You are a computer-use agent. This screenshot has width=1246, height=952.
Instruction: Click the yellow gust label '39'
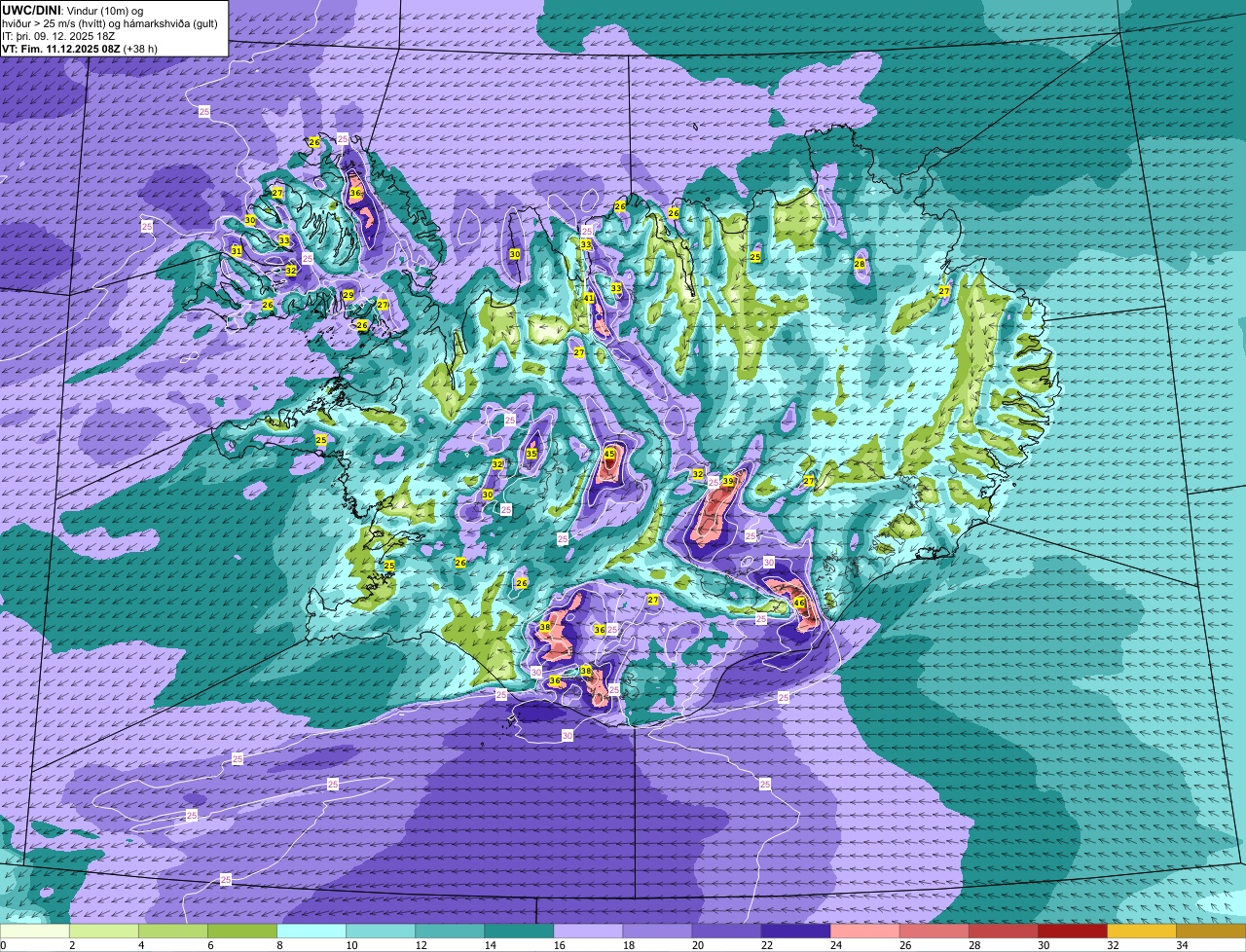(728, 481)
